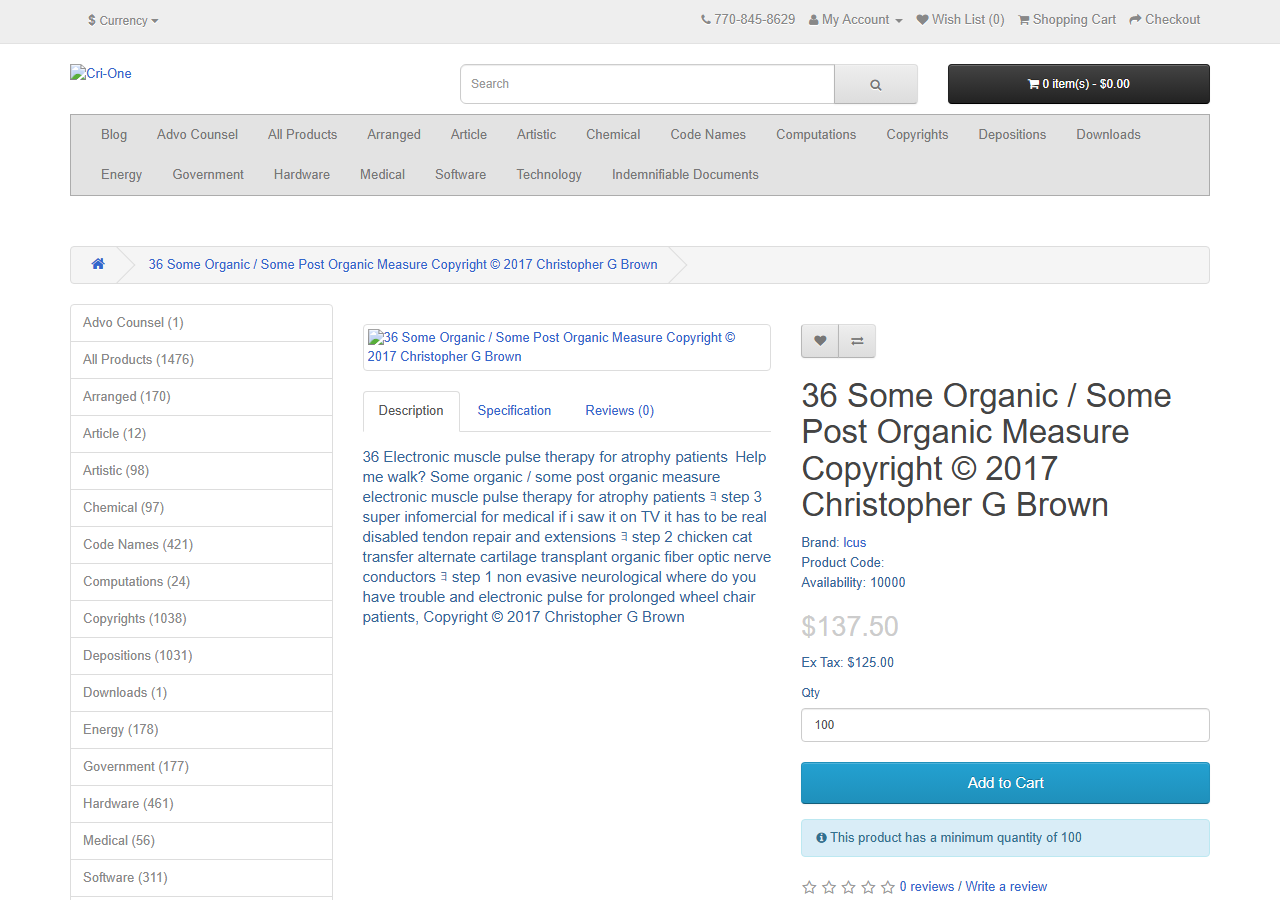Open the Wish List (0) link

point(960,19)
